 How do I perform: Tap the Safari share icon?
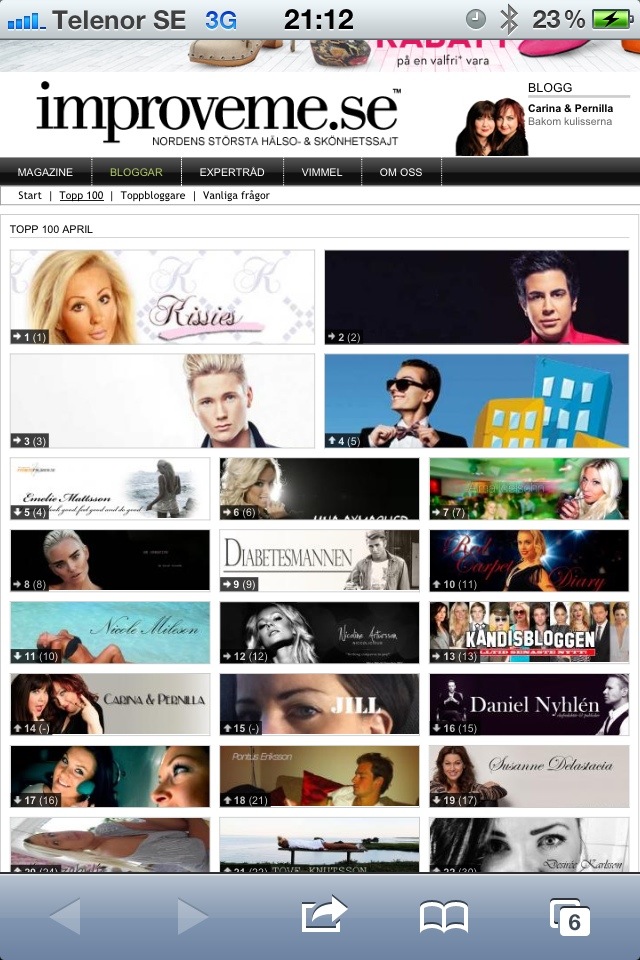pyautogui.click(x=324, y=915)
